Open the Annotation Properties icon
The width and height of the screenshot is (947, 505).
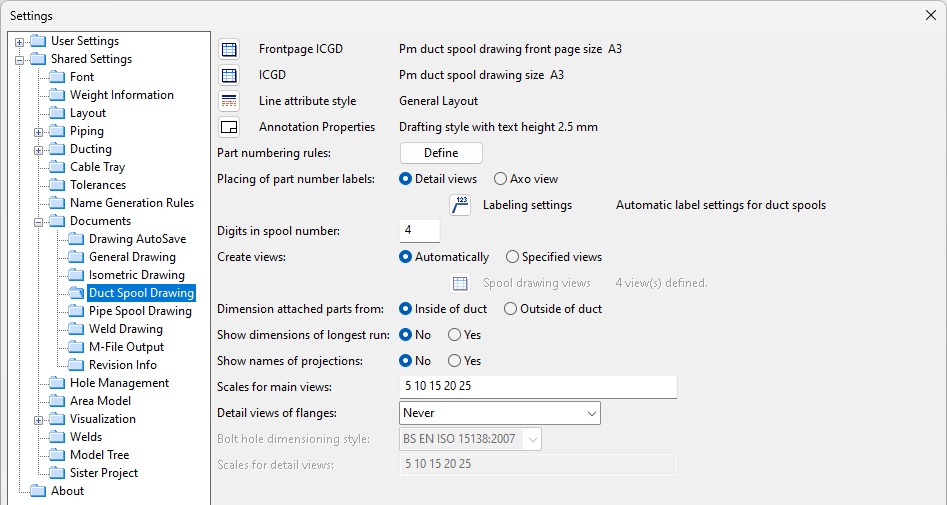click(x=229, y=127)
